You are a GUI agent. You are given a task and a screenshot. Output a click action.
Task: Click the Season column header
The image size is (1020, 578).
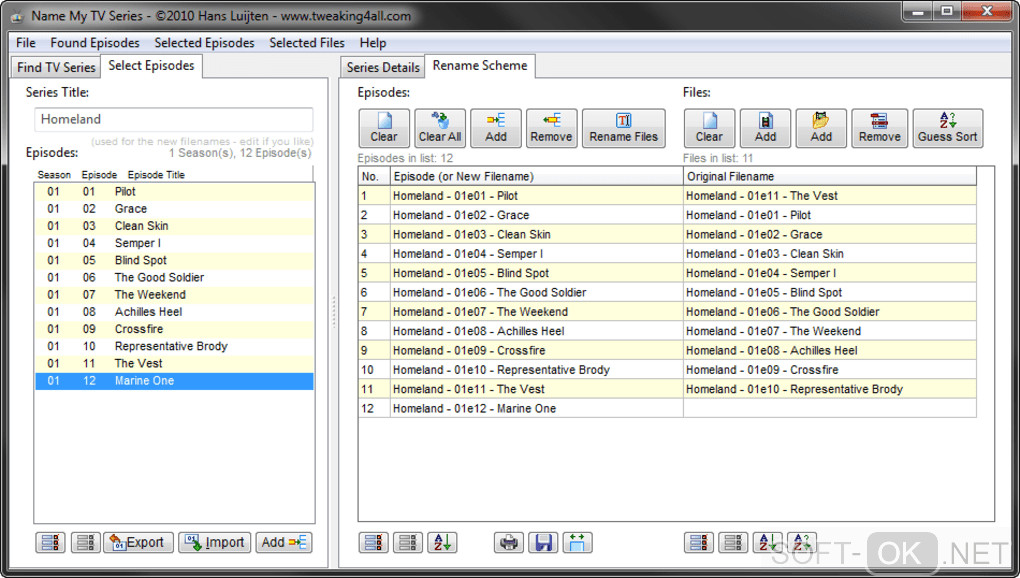(x=54, y=175)
